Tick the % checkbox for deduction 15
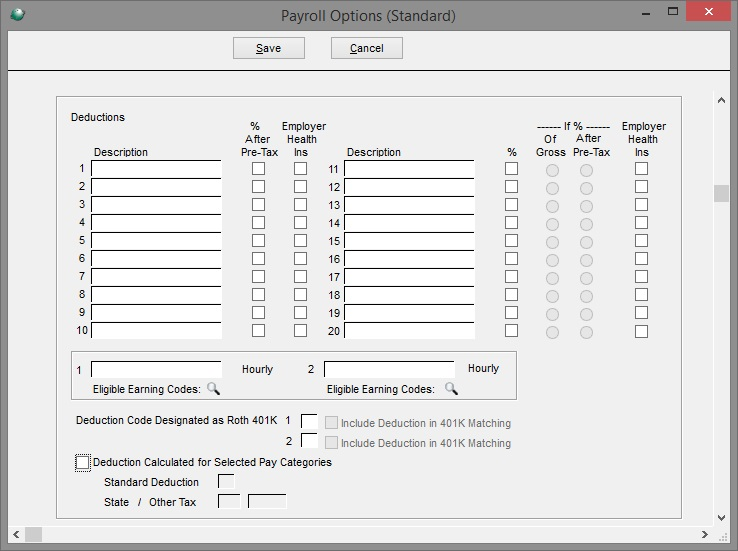 [512, 240]
